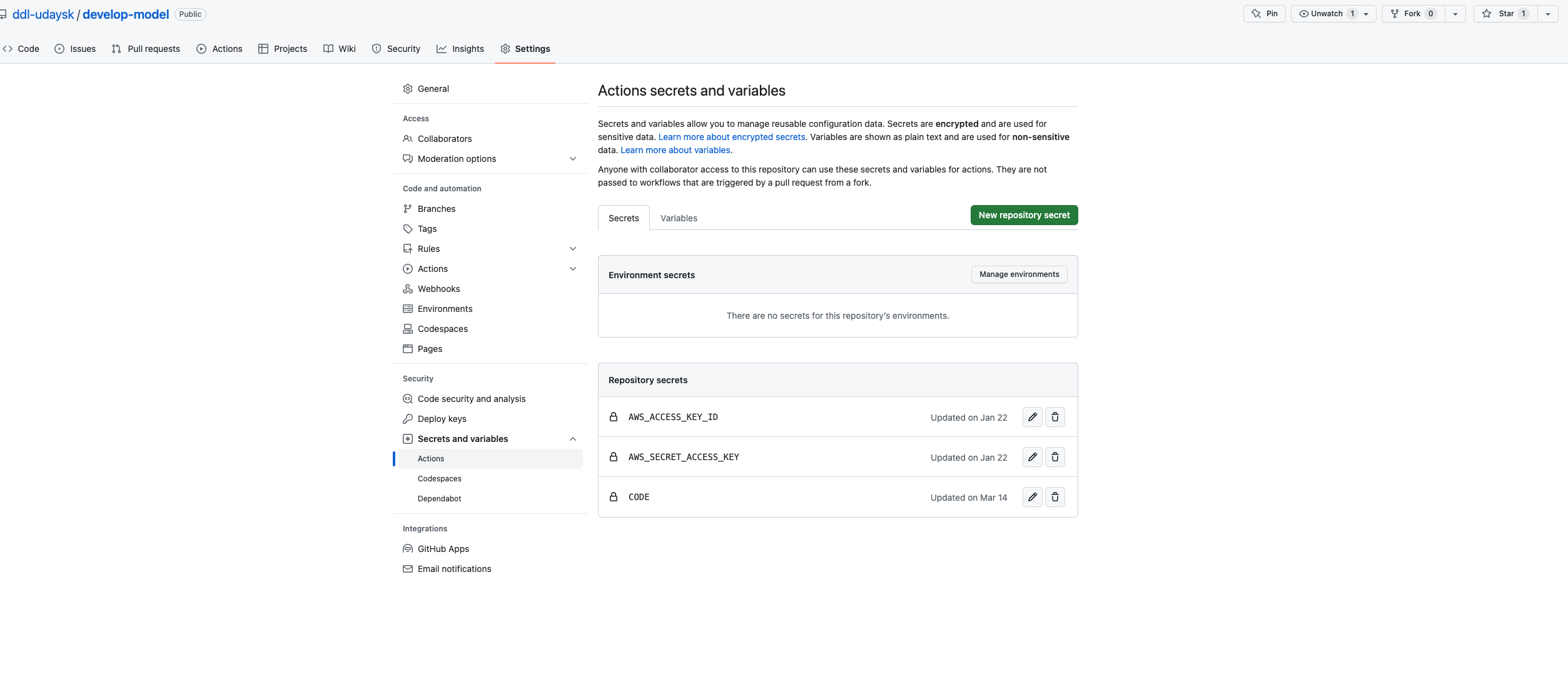This screenshot has height=687, width=1568.
Task: Open star lists dropdown arrow
Action: coord(1547,14)
